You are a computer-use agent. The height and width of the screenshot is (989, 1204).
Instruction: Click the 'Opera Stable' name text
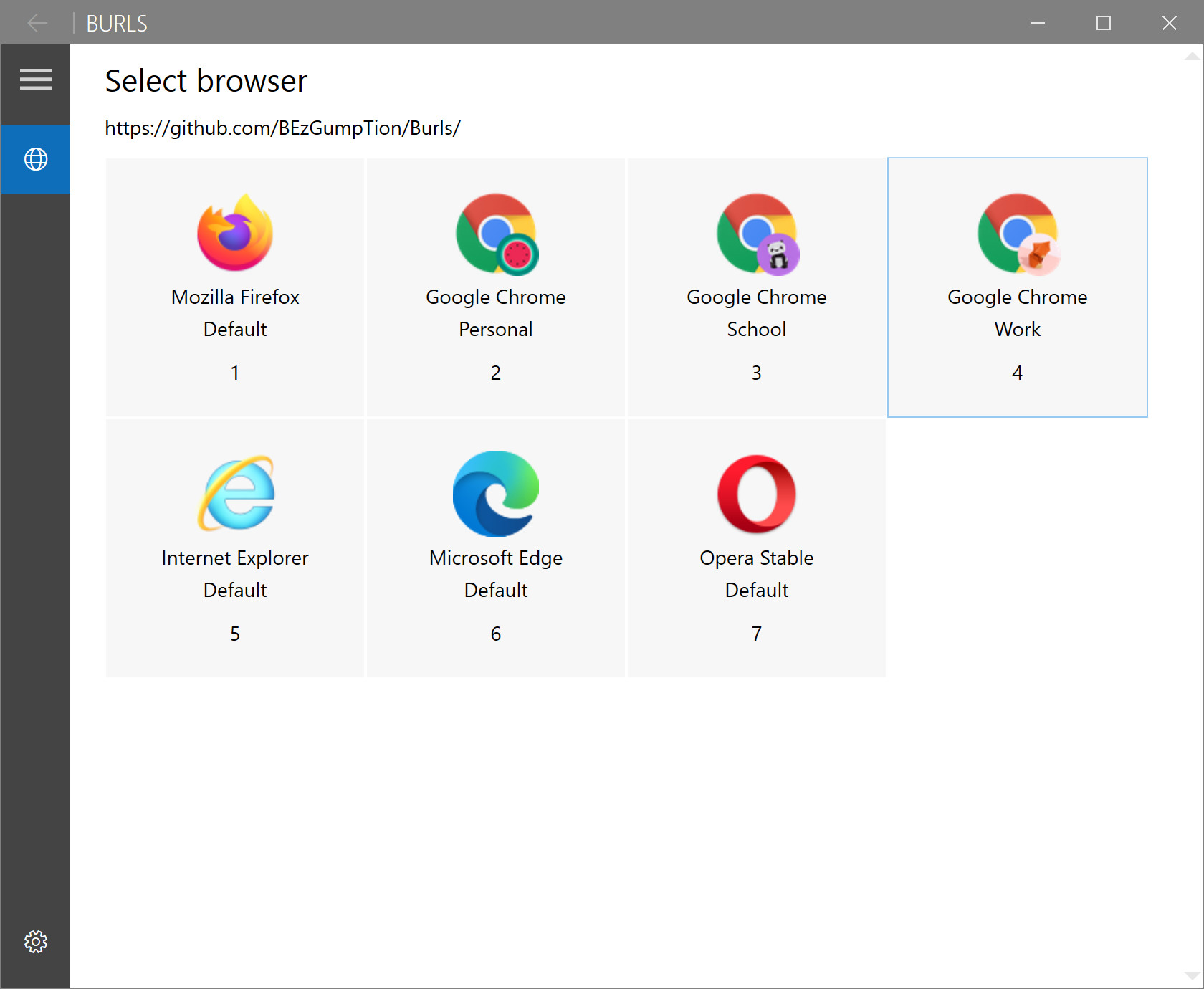pyautogui.click(x=757, y=558)
